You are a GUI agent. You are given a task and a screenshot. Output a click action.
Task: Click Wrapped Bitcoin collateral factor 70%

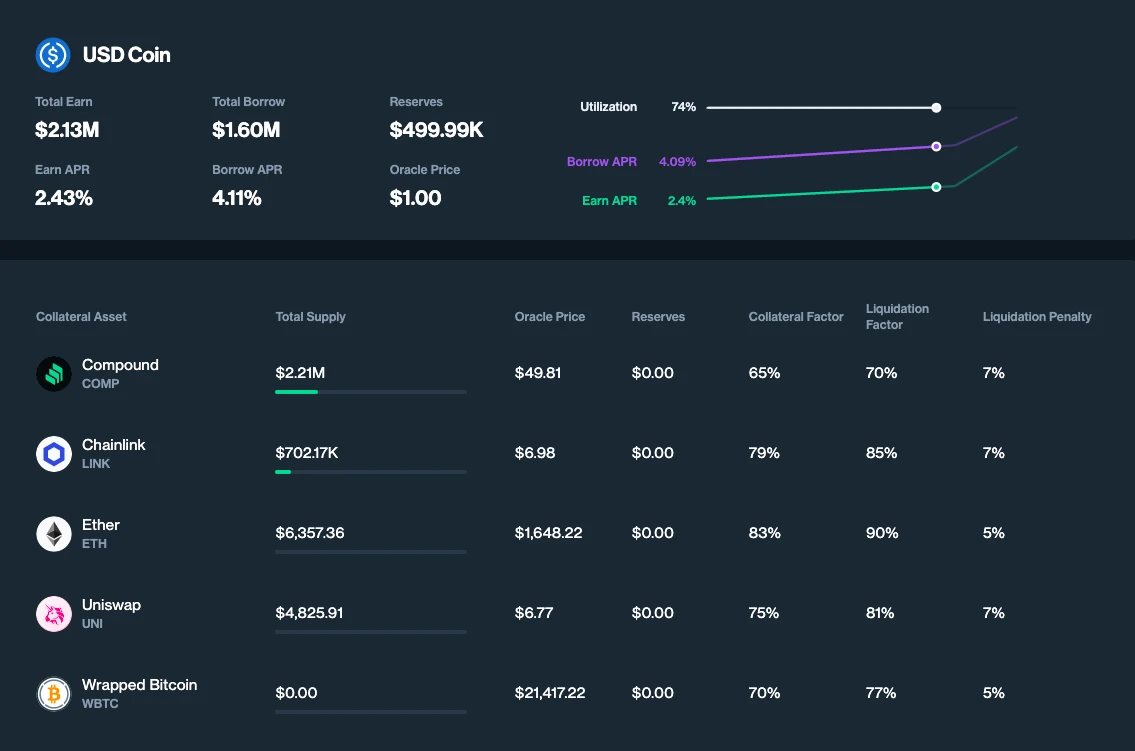[x=764, y=693]
